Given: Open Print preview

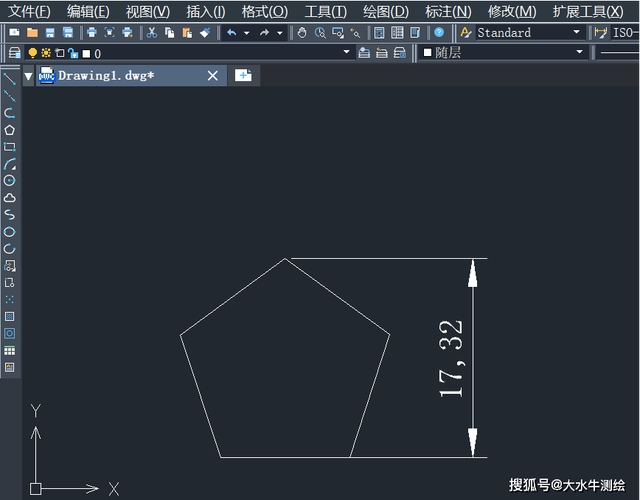Looking at the screenshot, I should click(109, 32).
